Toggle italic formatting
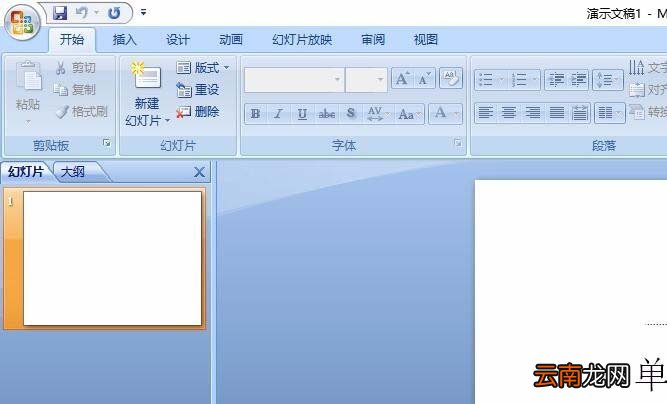 [x=279, y=114]
